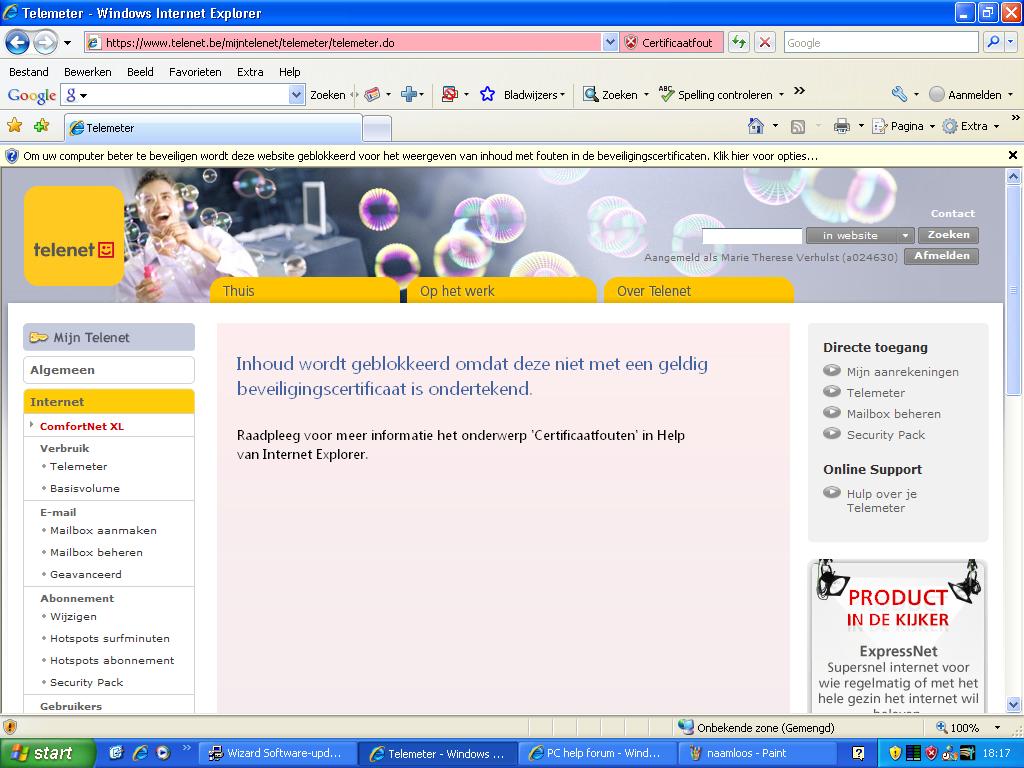Viewport: 1024px width, 768px height.
Task: Switch to the 'Op het werk' tab
Action: (x=457, y=291)
